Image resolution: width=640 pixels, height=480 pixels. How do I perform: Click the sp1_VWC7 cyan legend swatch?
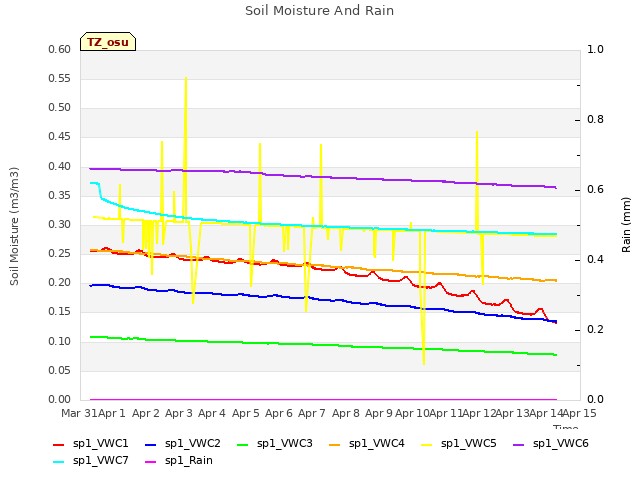[59, 462]
